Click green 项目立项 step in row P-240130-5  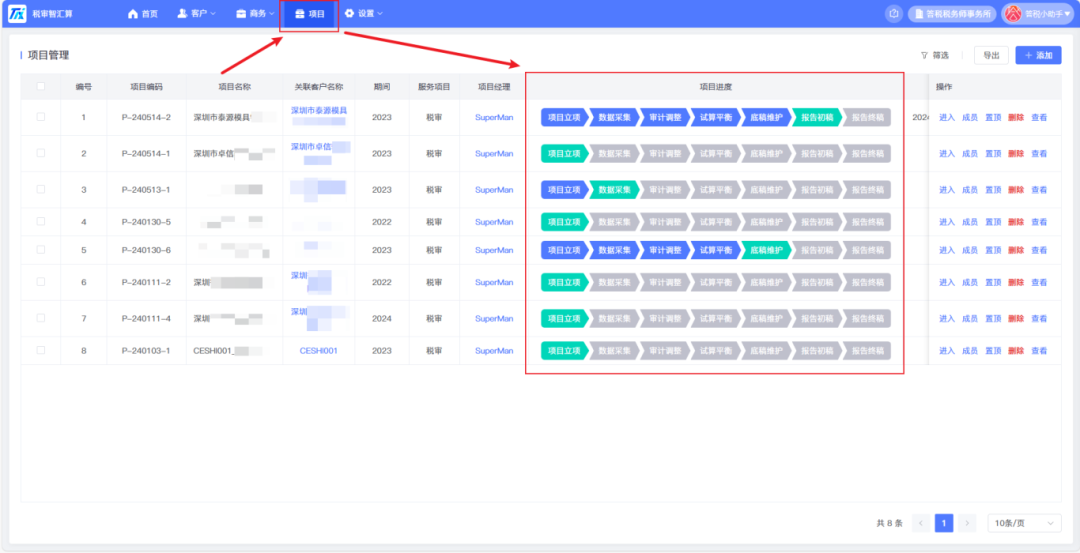565,222
